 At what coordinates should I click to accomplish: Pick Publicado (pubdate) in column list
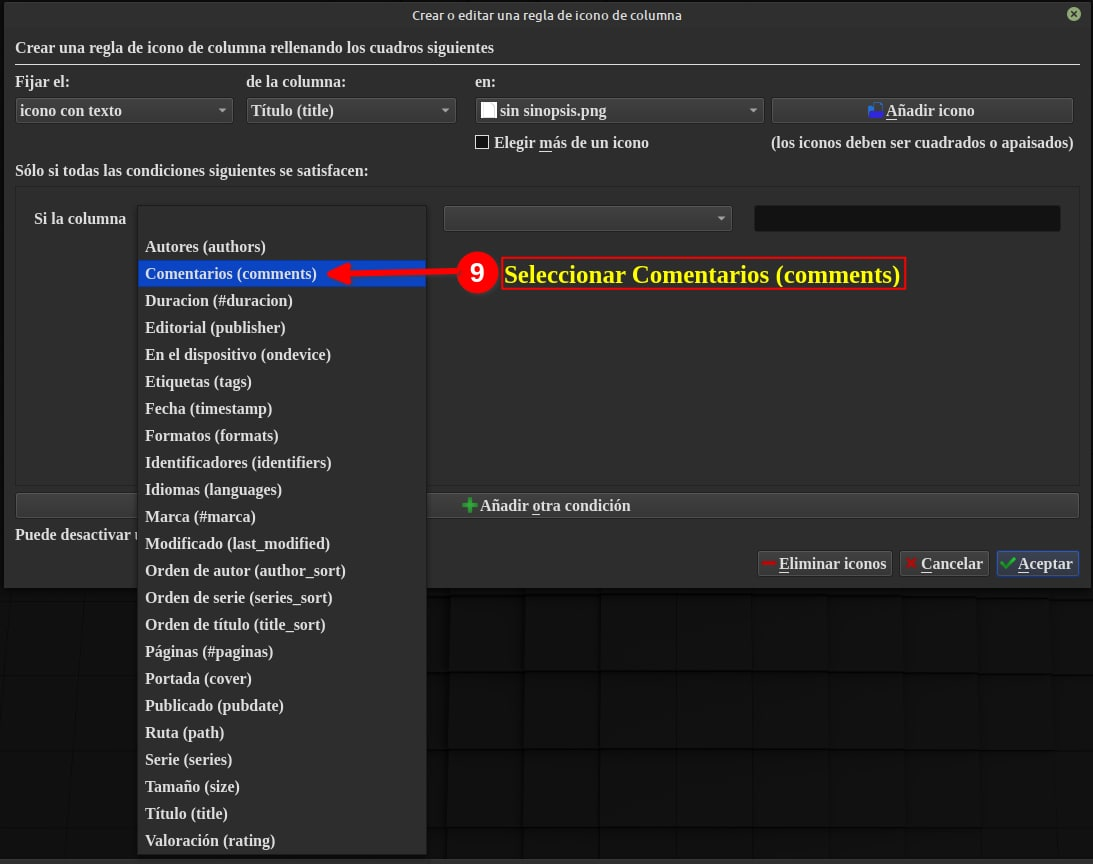click(214, 705)
